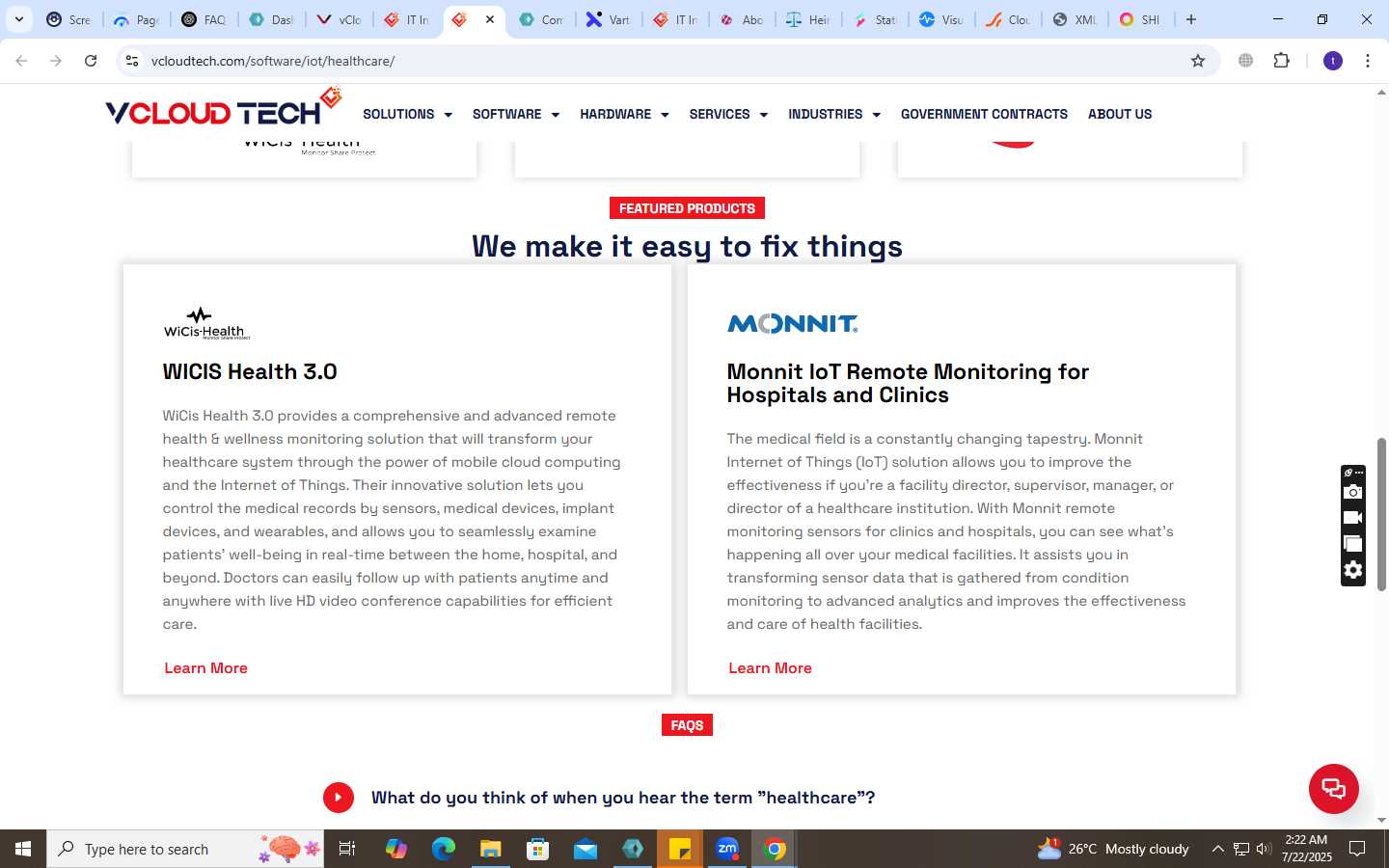Click the FAQS red label
The image size is (1389, 868).
click(x=687, y=725)
